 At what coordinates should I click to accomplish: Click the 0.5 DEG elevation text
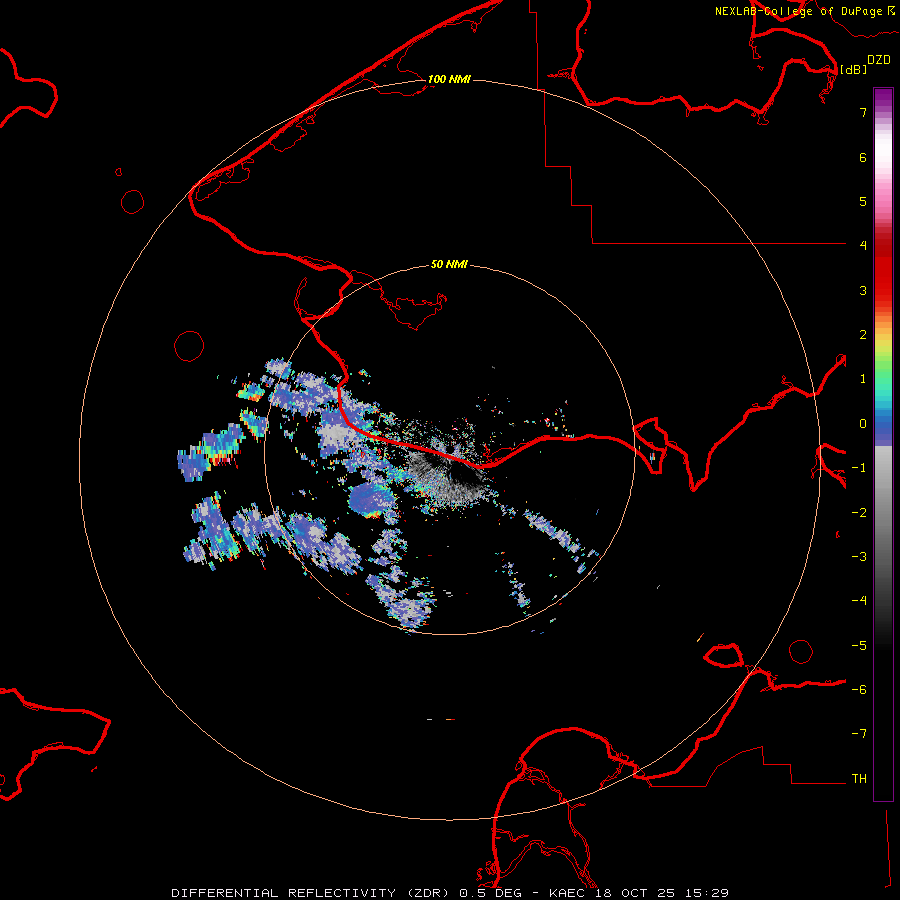coord(490,893)
